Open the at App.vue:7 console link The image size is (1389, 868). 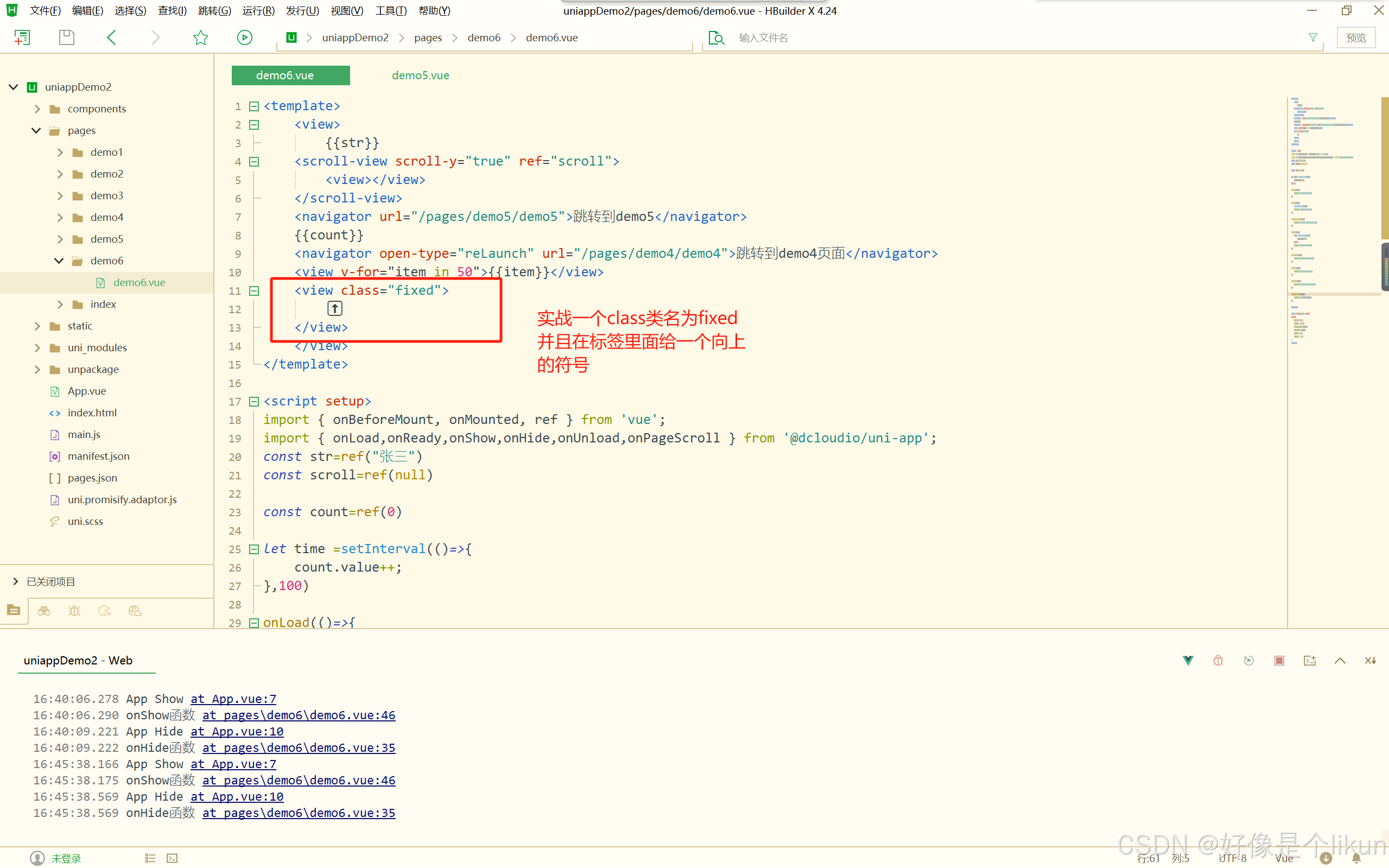point(233,699)
